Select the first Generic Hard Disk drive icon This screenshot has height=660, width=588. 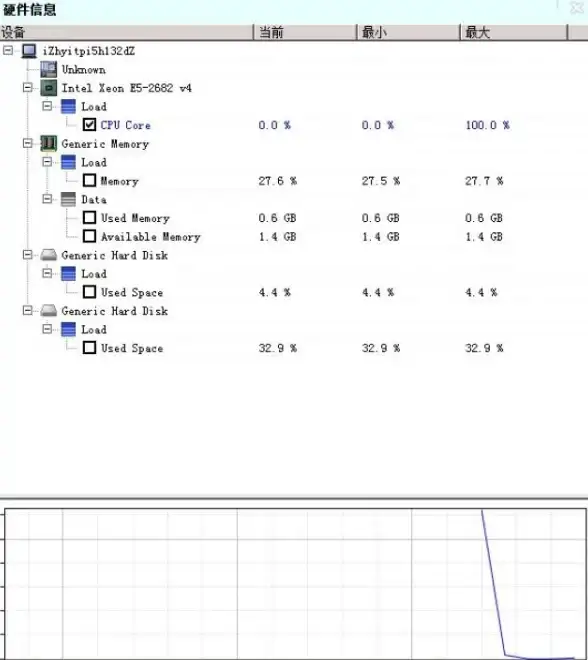click(48, 255)
